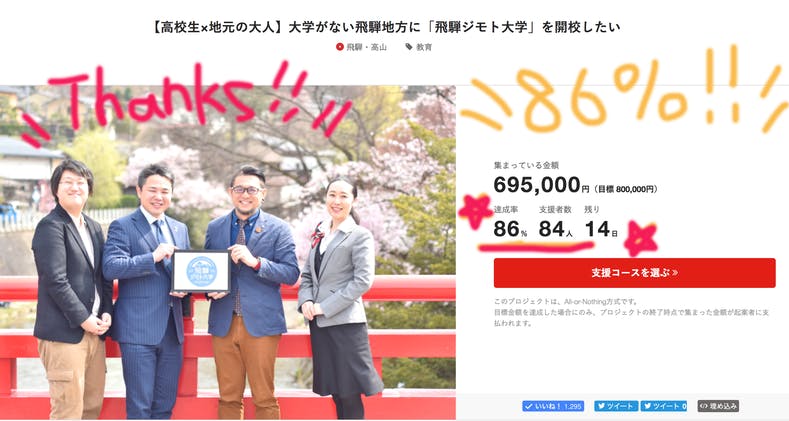Click the checkmark icon in いいね button
The height and width of the screenshot is (421, 789).
pyautogui.click(x=528, y=406)
